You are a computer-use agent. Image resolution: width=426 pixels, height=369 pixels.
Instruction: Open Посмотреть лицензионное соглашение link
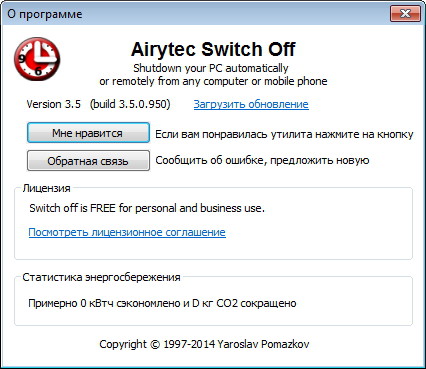tap(127, 232)
